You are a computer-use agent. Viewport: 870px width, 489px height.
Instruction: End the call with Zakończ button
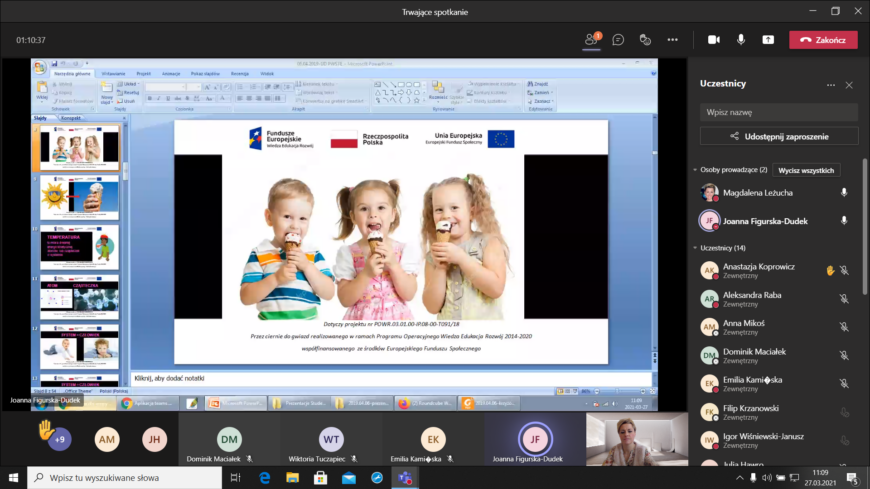tap(823, 40)
